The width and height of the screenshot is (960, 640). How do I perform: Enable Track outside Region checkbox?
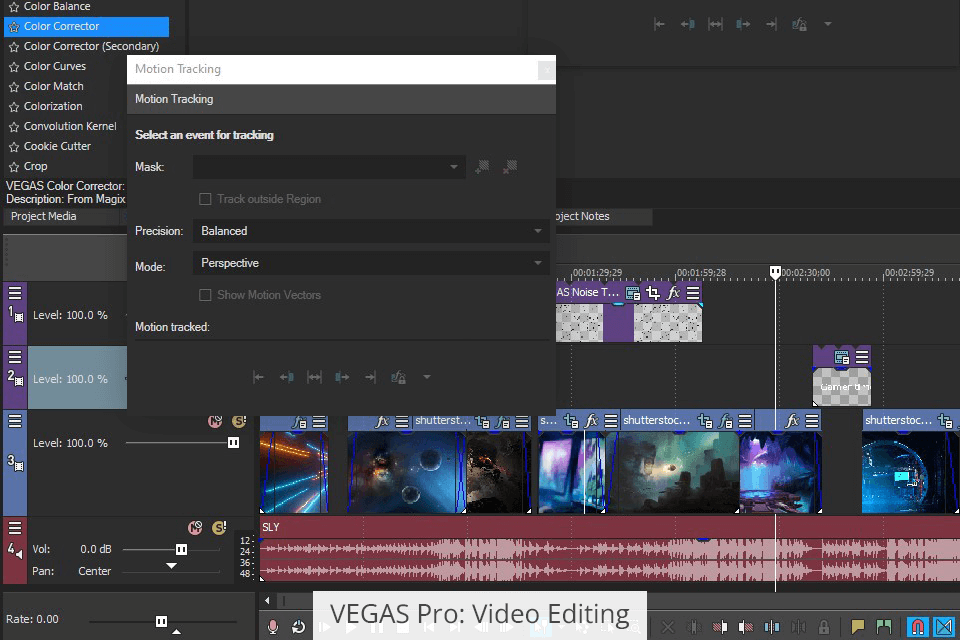click(x=205, y=199)
